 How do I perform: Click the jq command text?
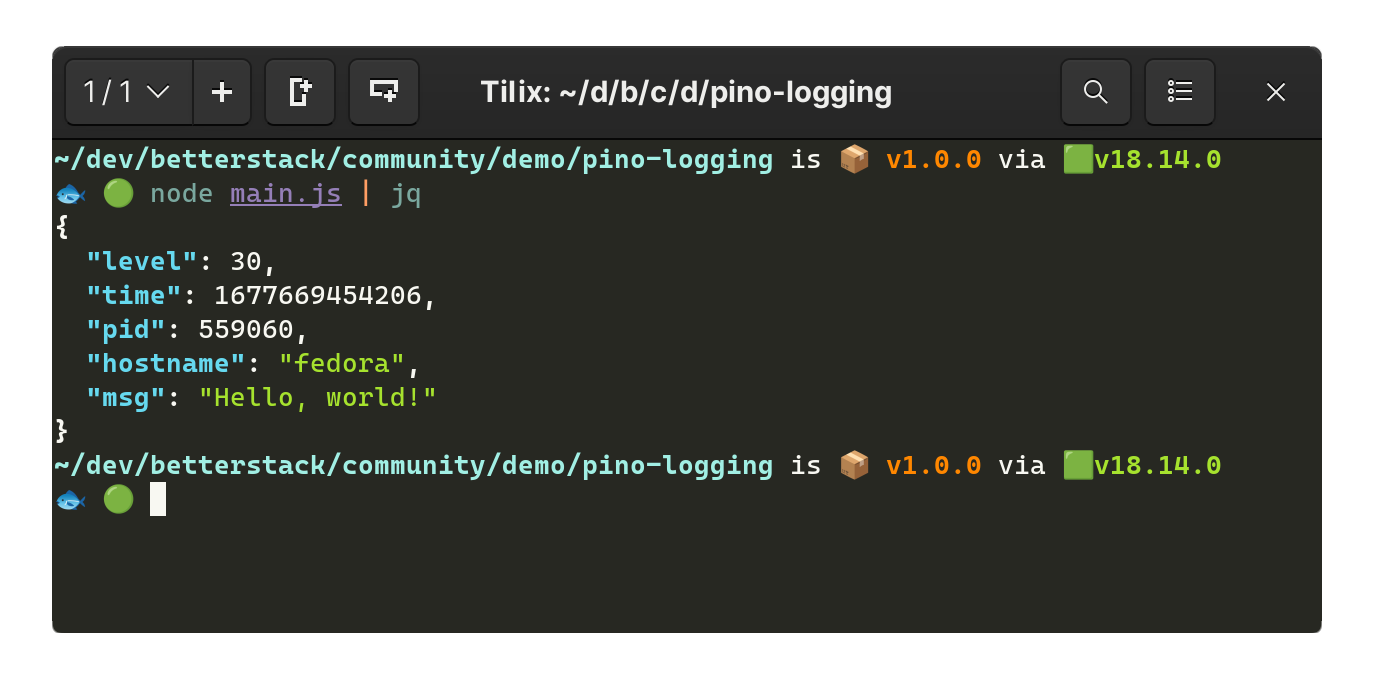point(406,195)
